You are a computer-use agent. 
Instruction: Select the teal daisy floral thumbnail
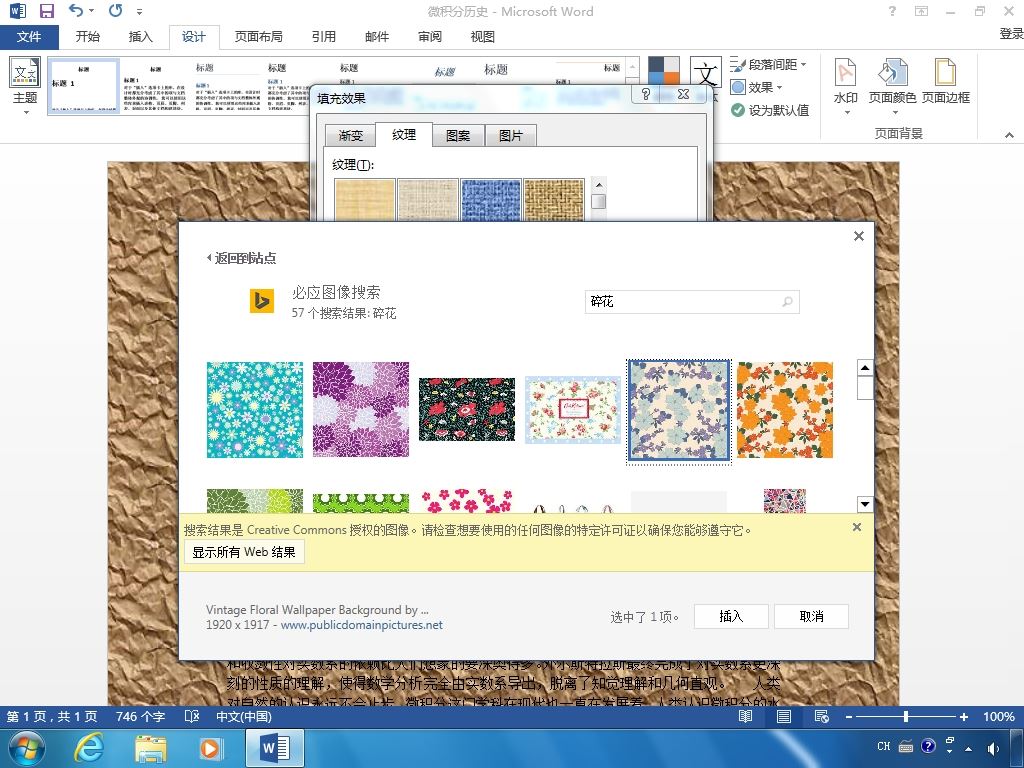(x=255, y=409)
